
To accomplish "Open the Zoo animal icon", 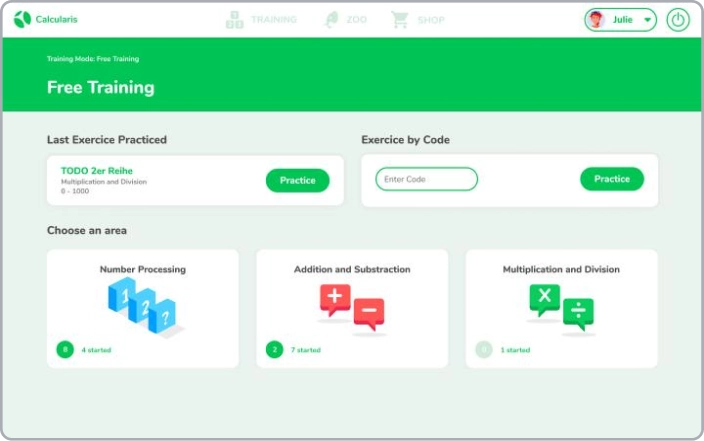I will tap(331, 19).
